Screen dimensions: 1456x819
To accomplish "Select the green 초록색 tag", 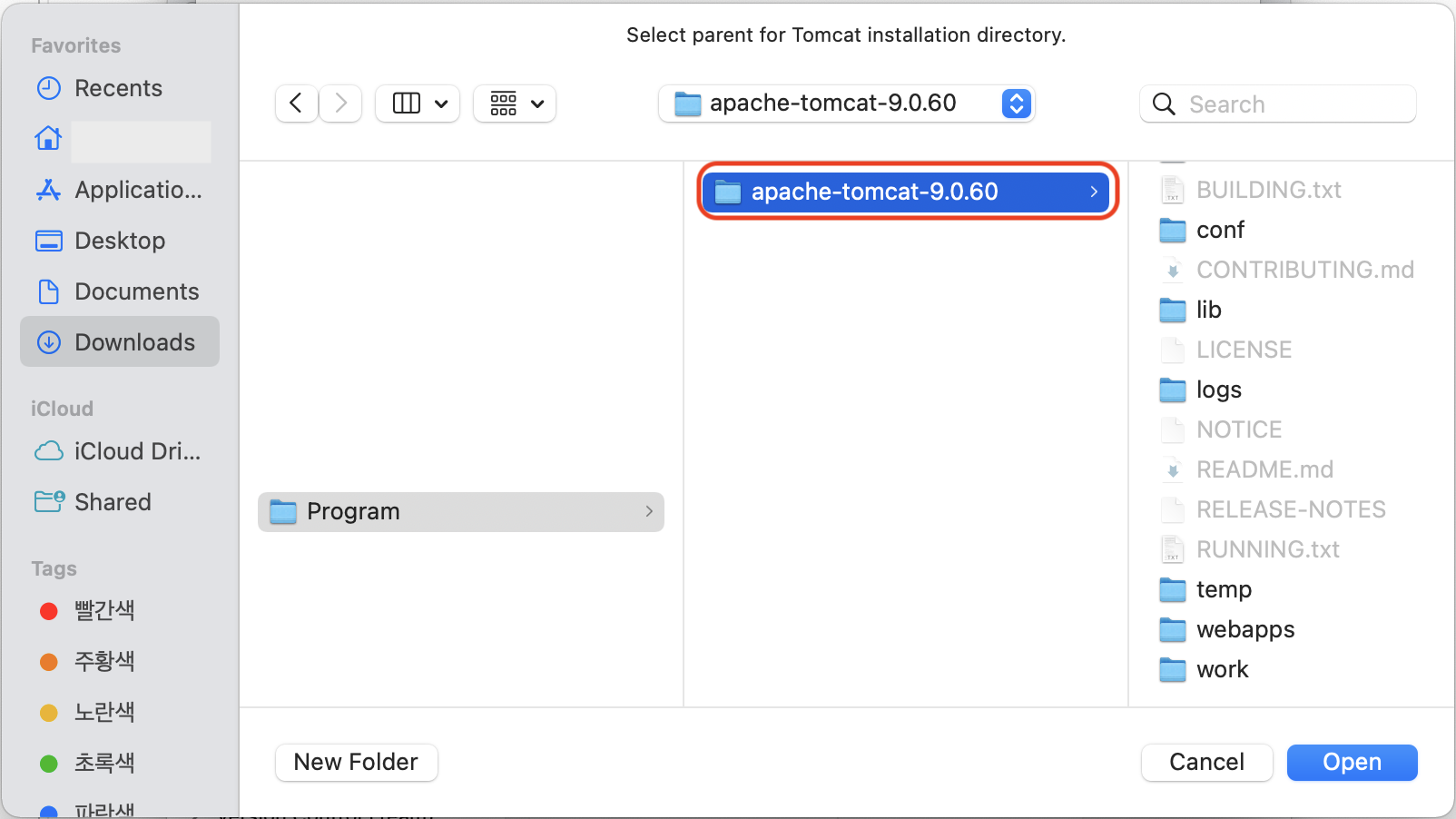I will point(120,763).
